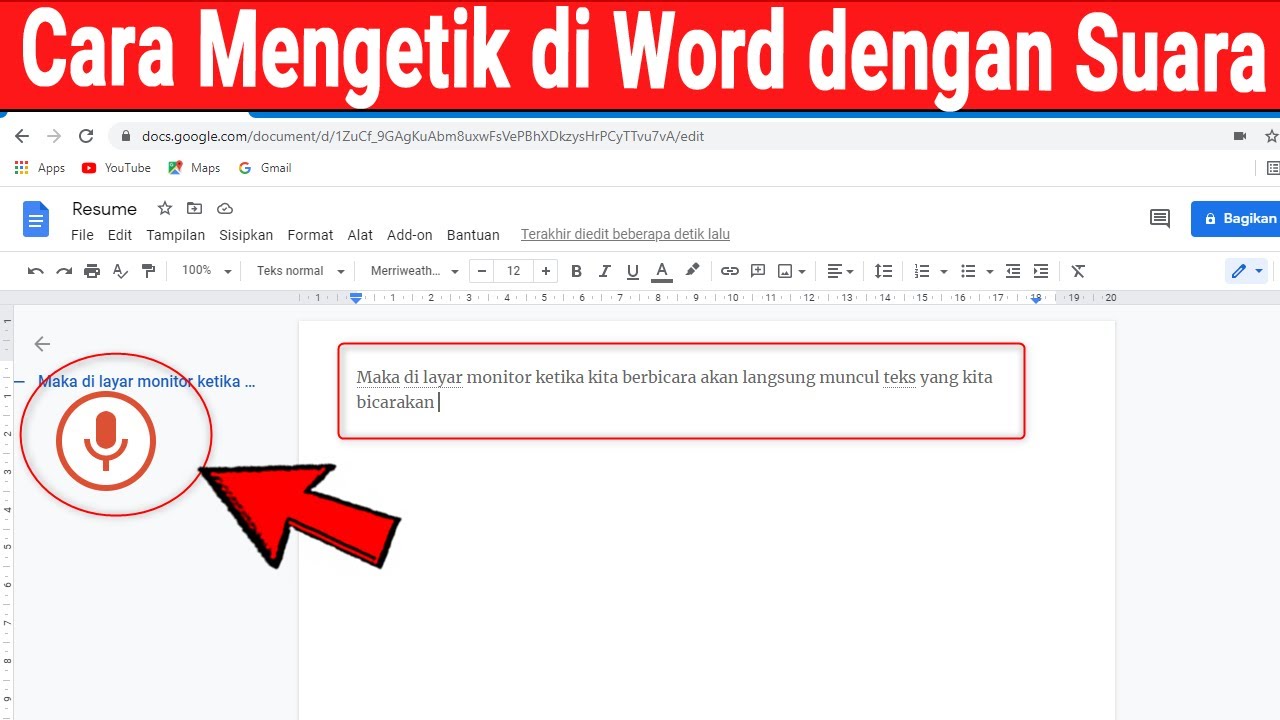Viewport: 1280px width, 720px height.
Task: Click the font size field showing 12
Action: [514, 271]
